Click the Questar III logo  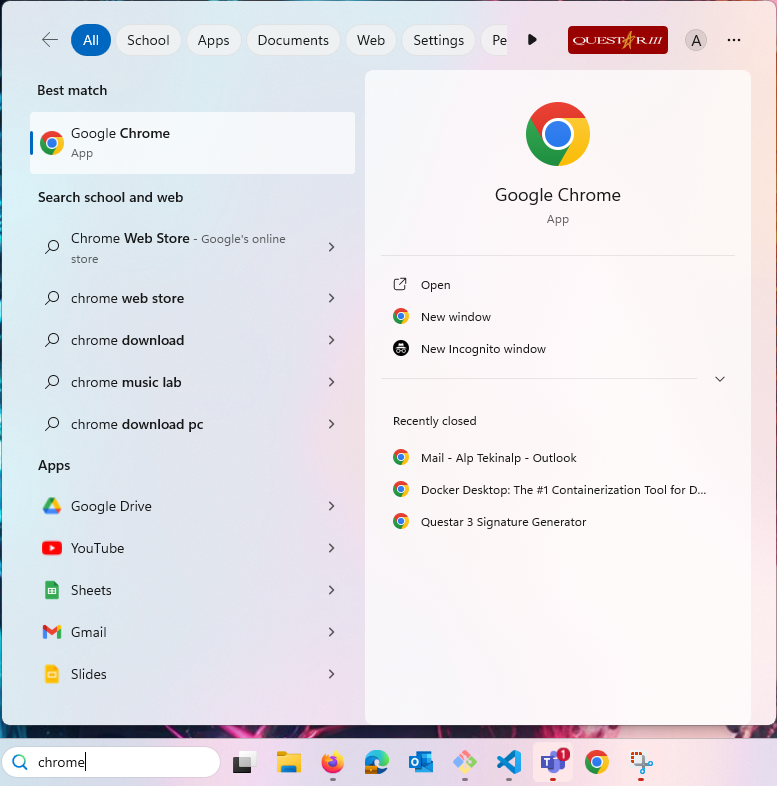tap(618, 40)
